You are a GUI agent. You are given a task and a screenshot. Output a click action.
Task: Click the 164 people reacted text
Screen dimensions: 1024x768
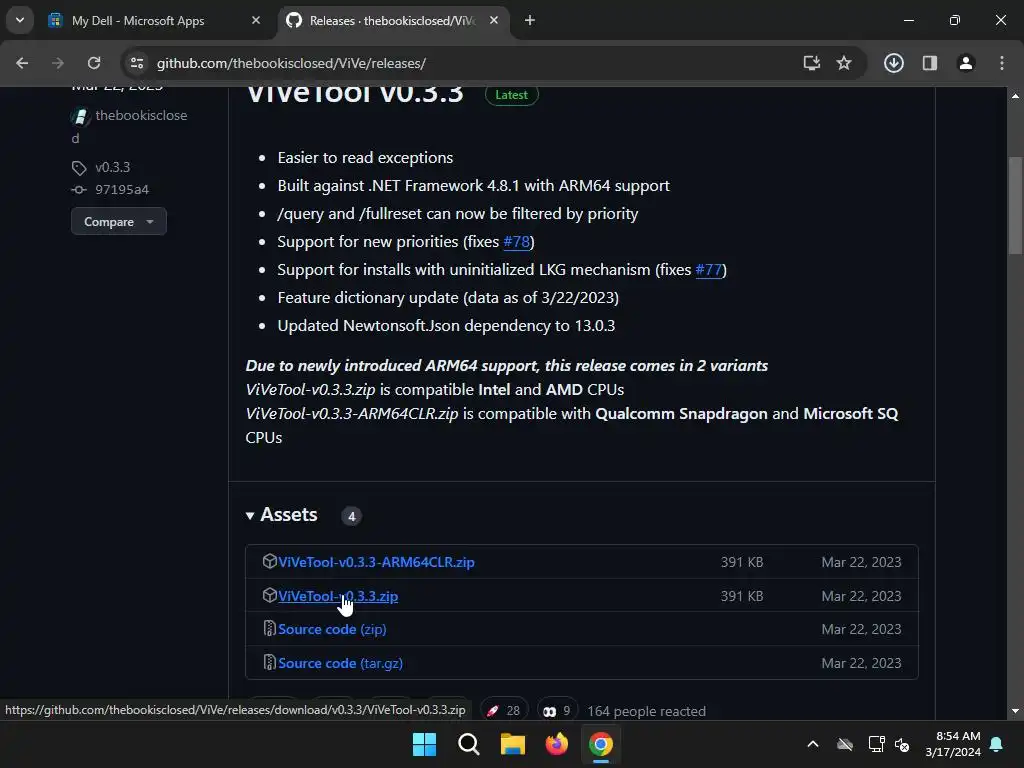click(646, 711)
